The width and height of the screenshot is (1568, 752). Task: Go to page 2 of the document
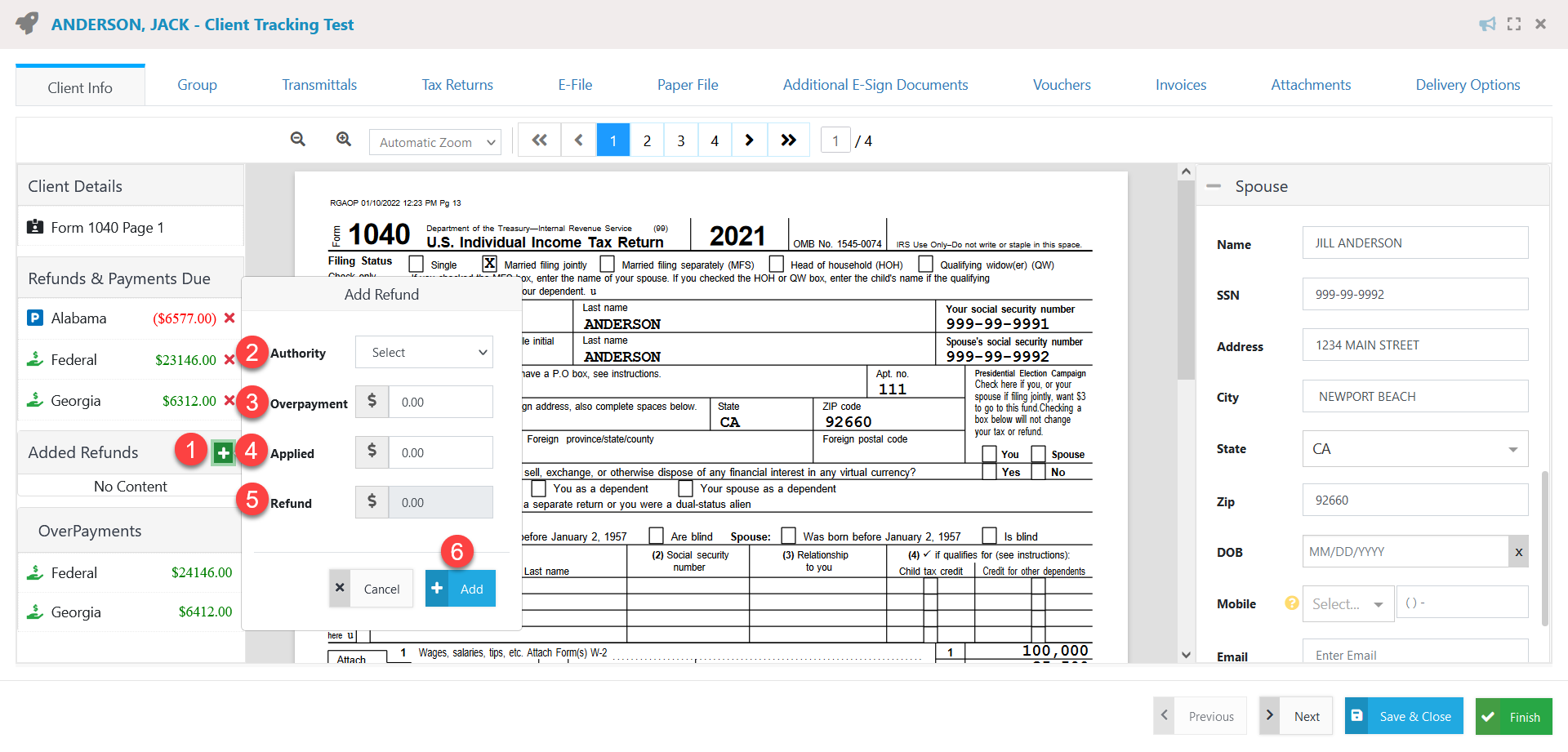pos(647,140)
